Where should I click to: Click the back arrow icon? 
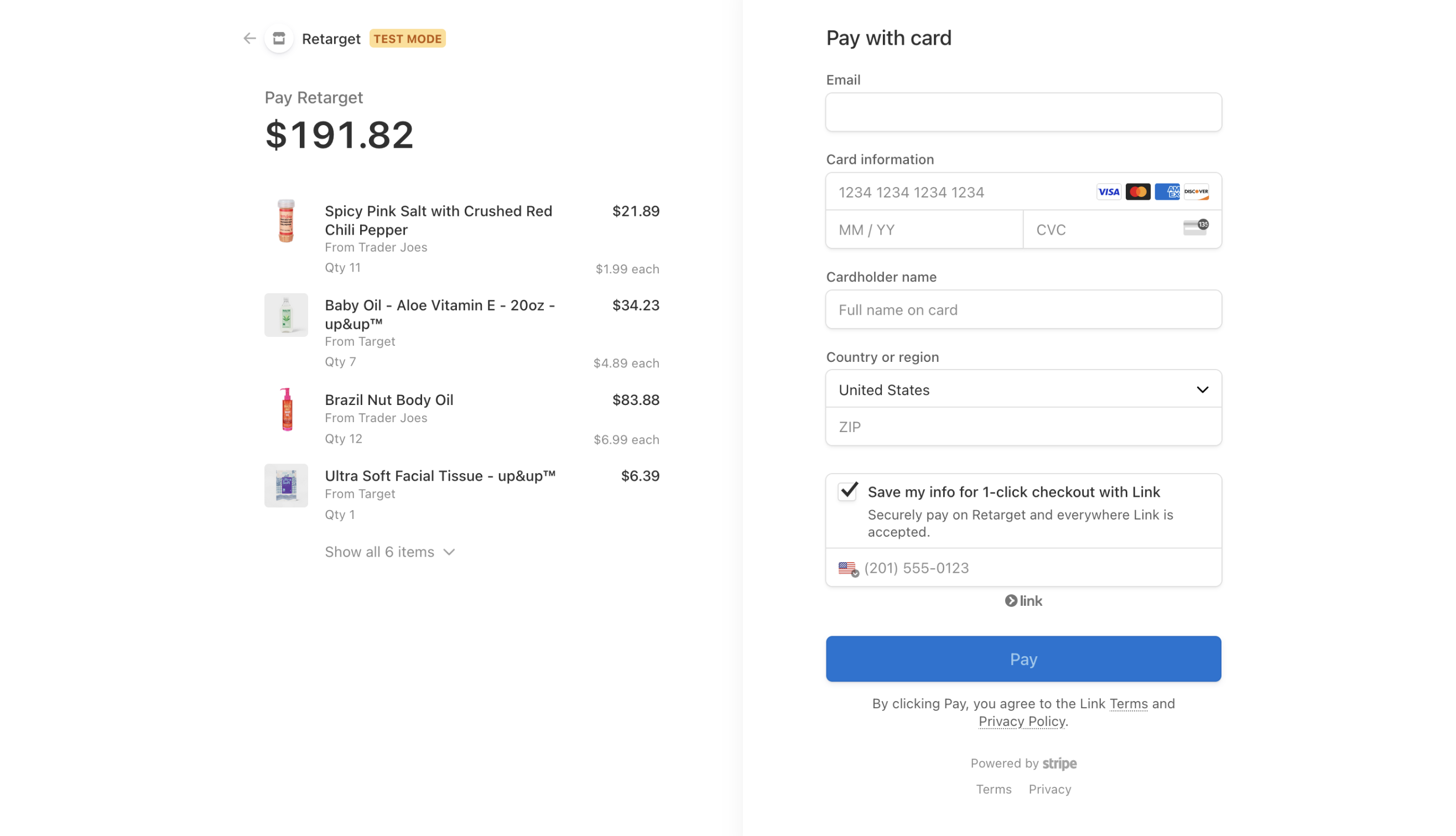tap(249, 39)
